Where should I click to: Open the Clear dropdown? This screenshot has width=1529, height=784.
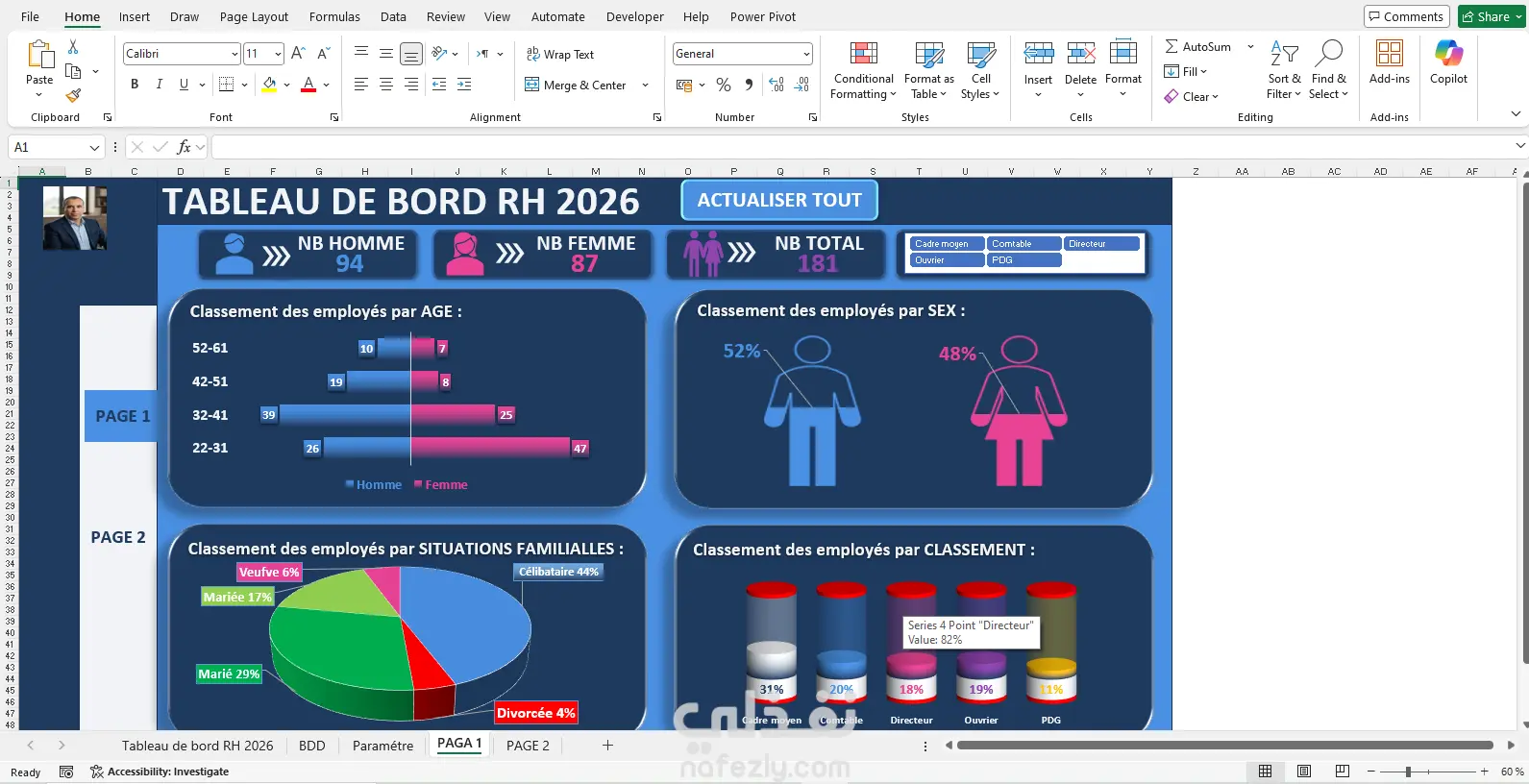(x=1192, y=96)
